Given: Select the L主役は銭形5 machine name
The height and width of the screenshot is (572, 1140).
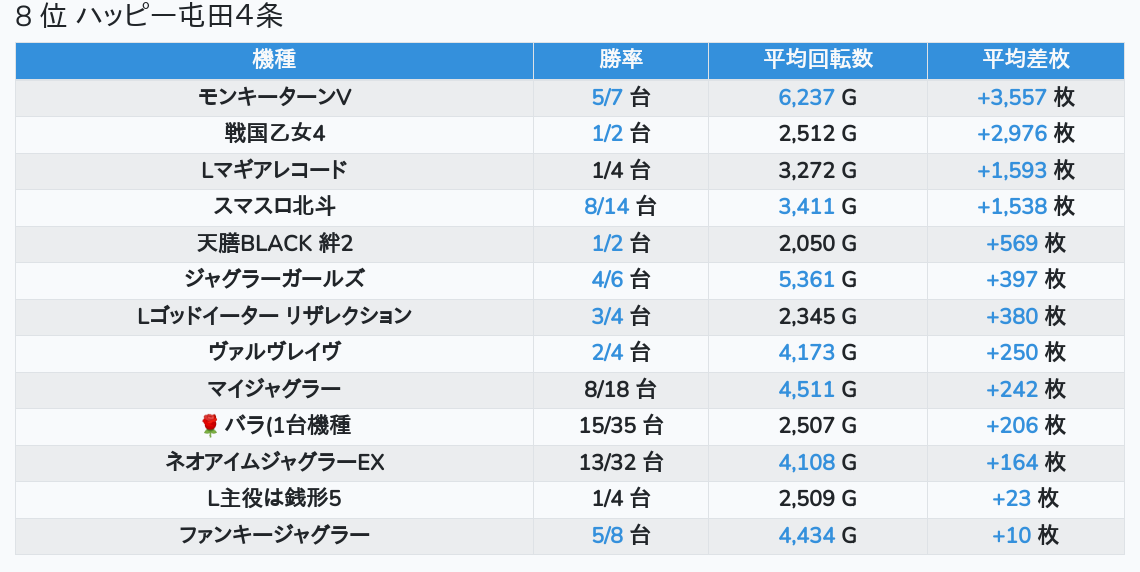Looking at the screenshot, I should (x=274, y=499).
